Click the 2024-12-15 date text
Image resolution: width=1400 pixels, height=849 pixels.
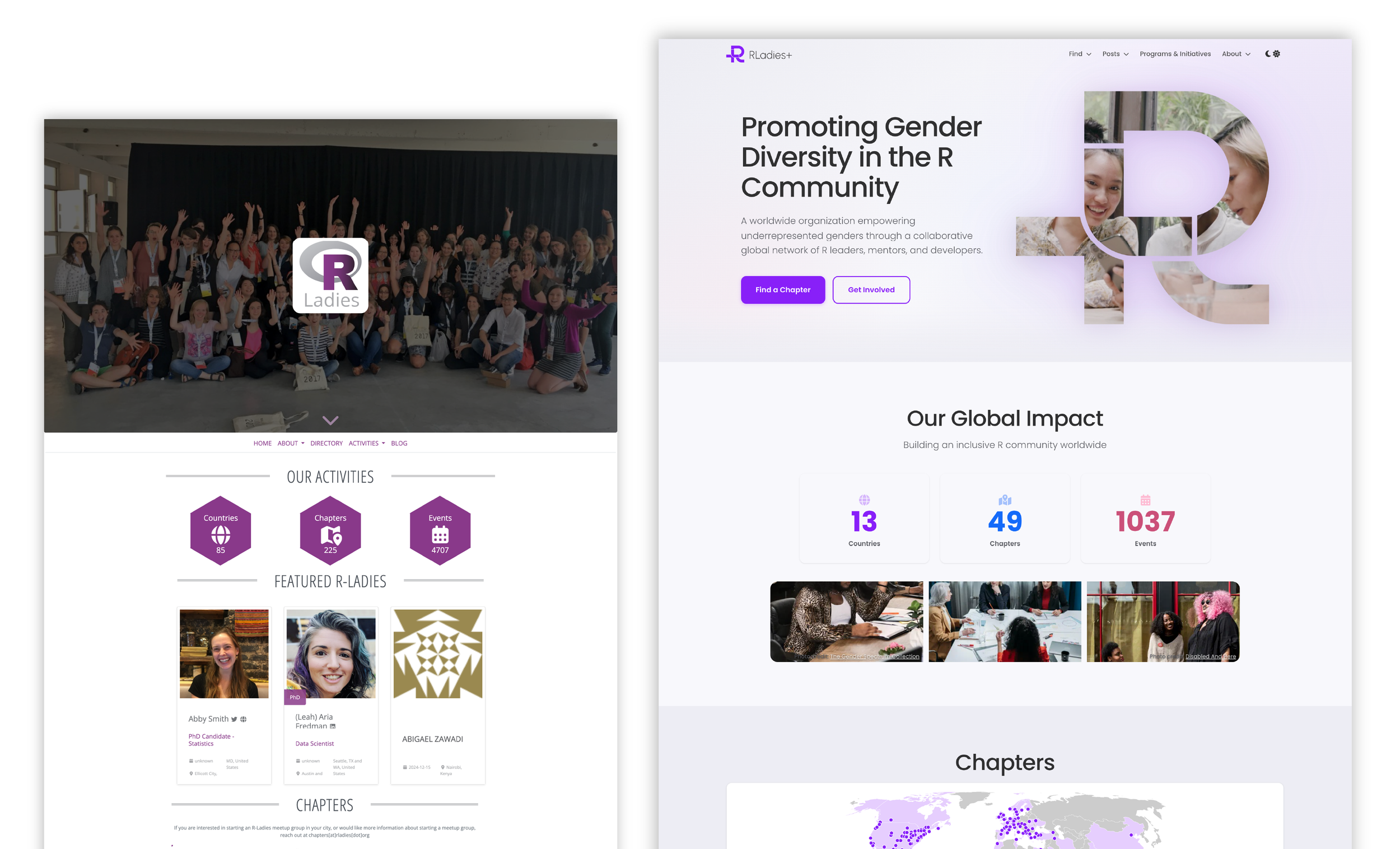click(419, 767)
